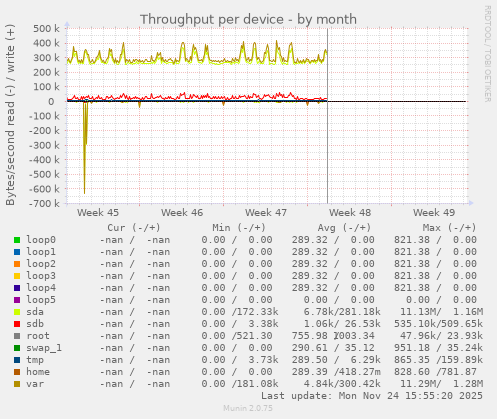Click the 500 k y-axis label
497x419 pixels.
pos(46,29)
